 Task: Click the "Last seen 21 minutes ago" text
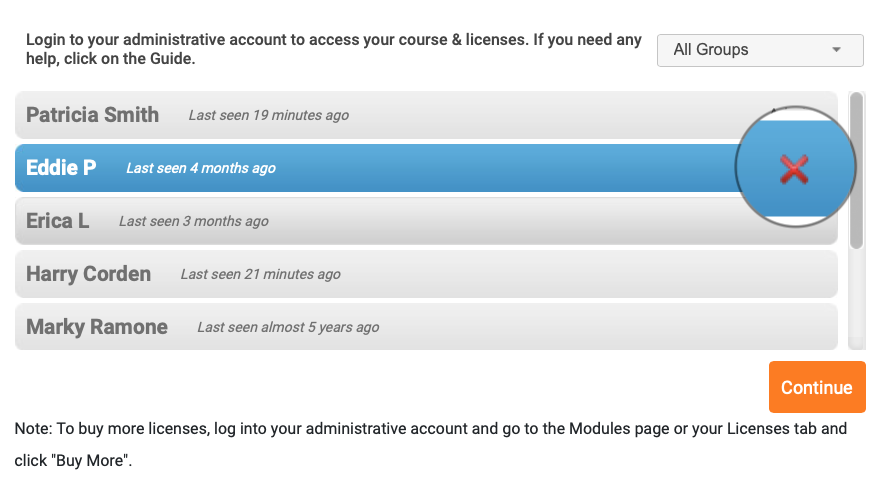[x=261, y=274]
